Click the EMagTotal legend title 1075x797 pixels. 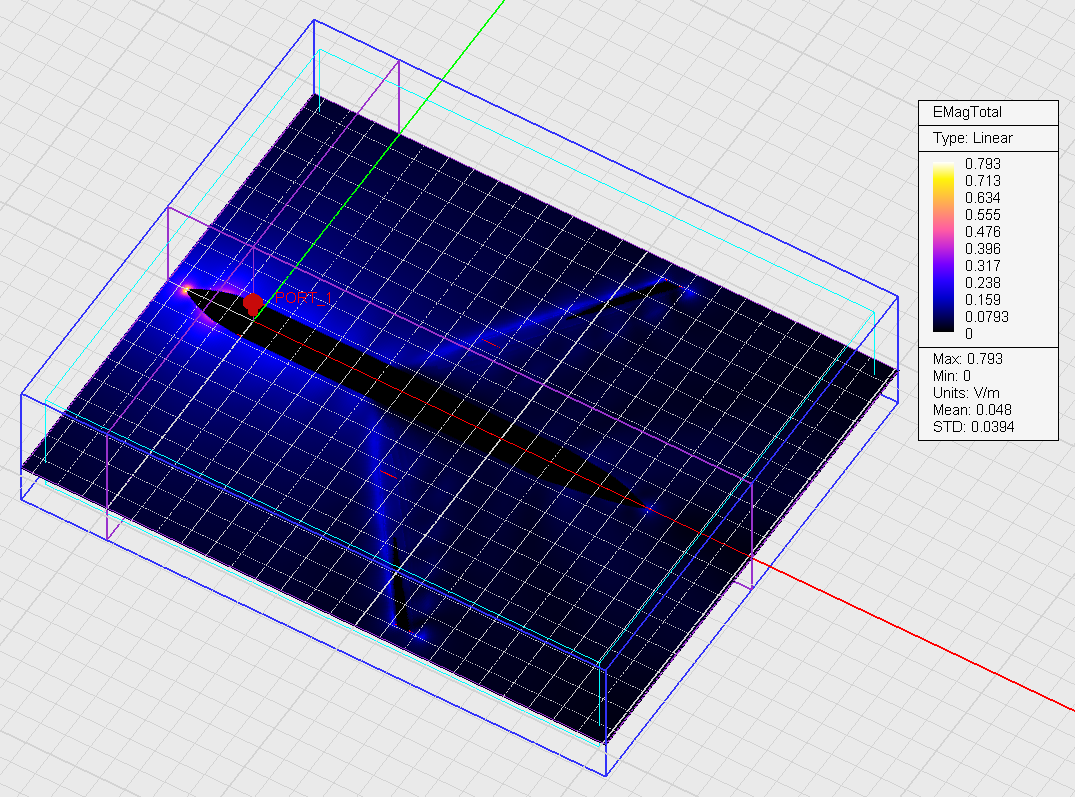click(x=966, y=113)
